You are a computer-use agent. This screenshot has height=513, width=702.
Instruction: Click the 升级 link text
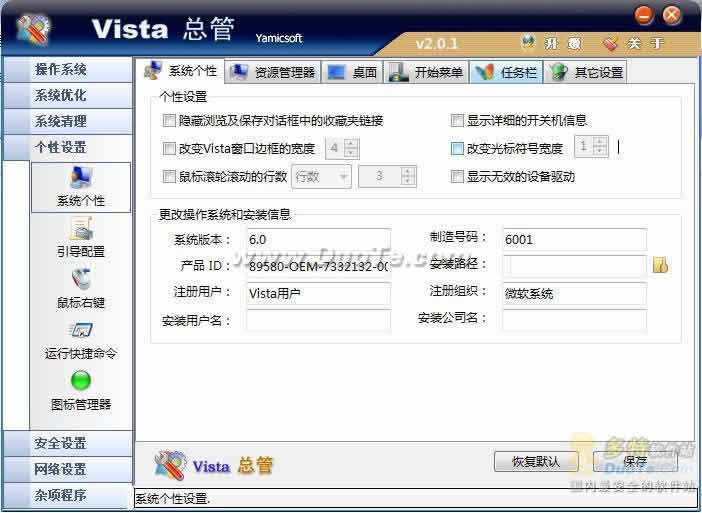[563, 44]
